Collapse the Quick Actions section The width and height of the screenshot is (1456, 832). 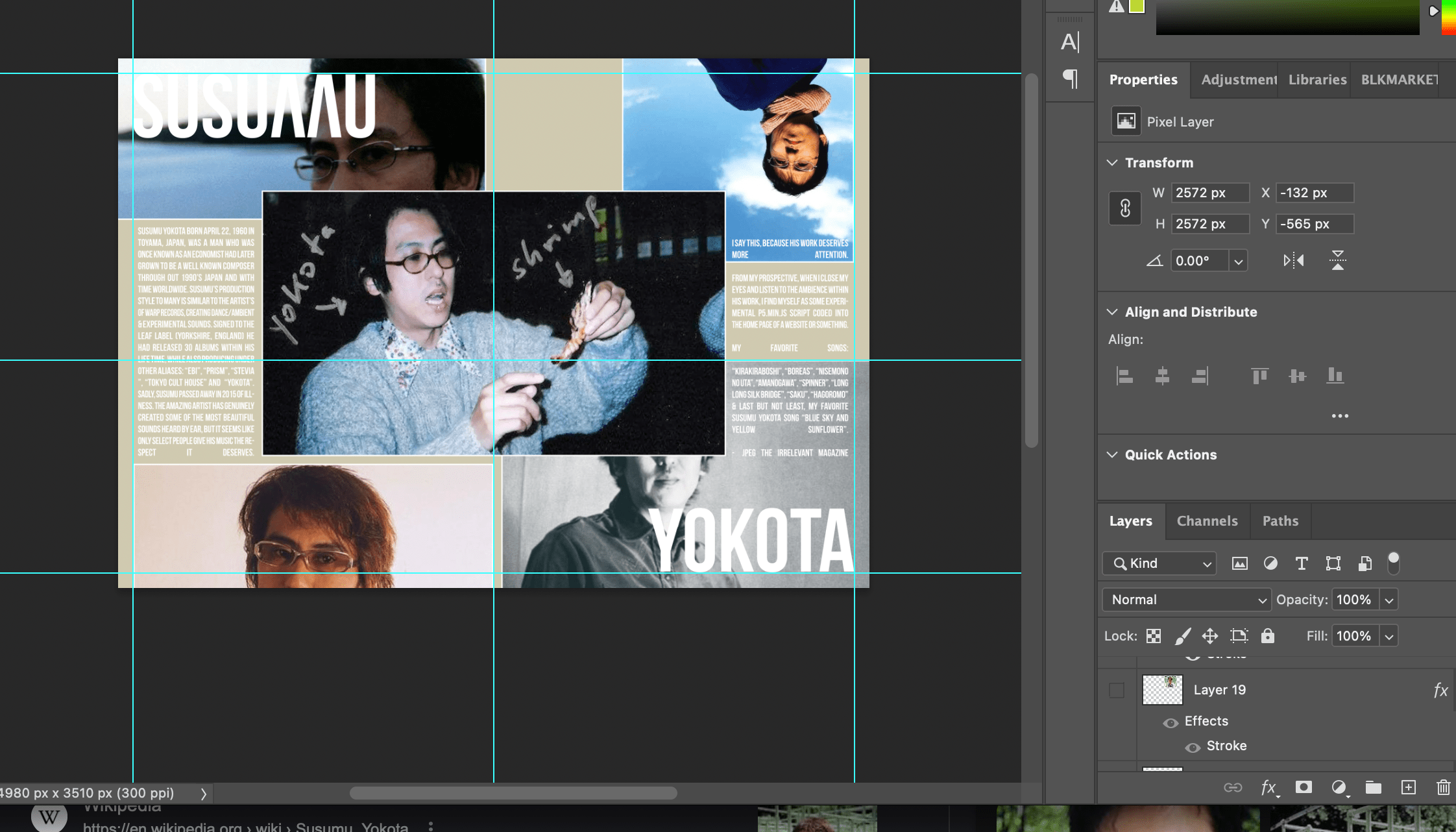[1112, 454]
